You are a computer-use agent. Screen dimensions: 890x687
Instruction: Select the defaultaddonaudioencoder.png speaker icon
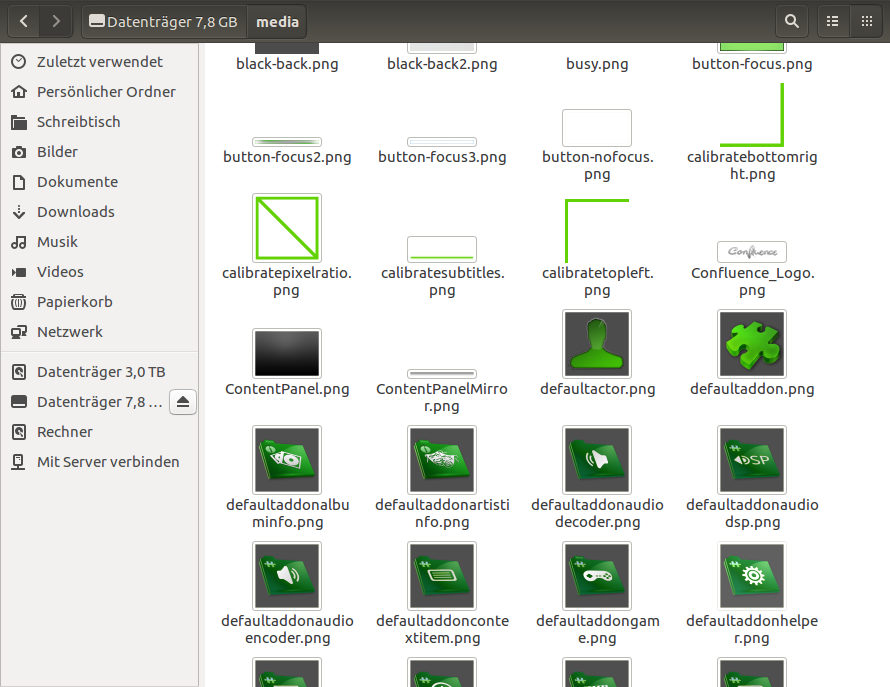click(287, 576)
